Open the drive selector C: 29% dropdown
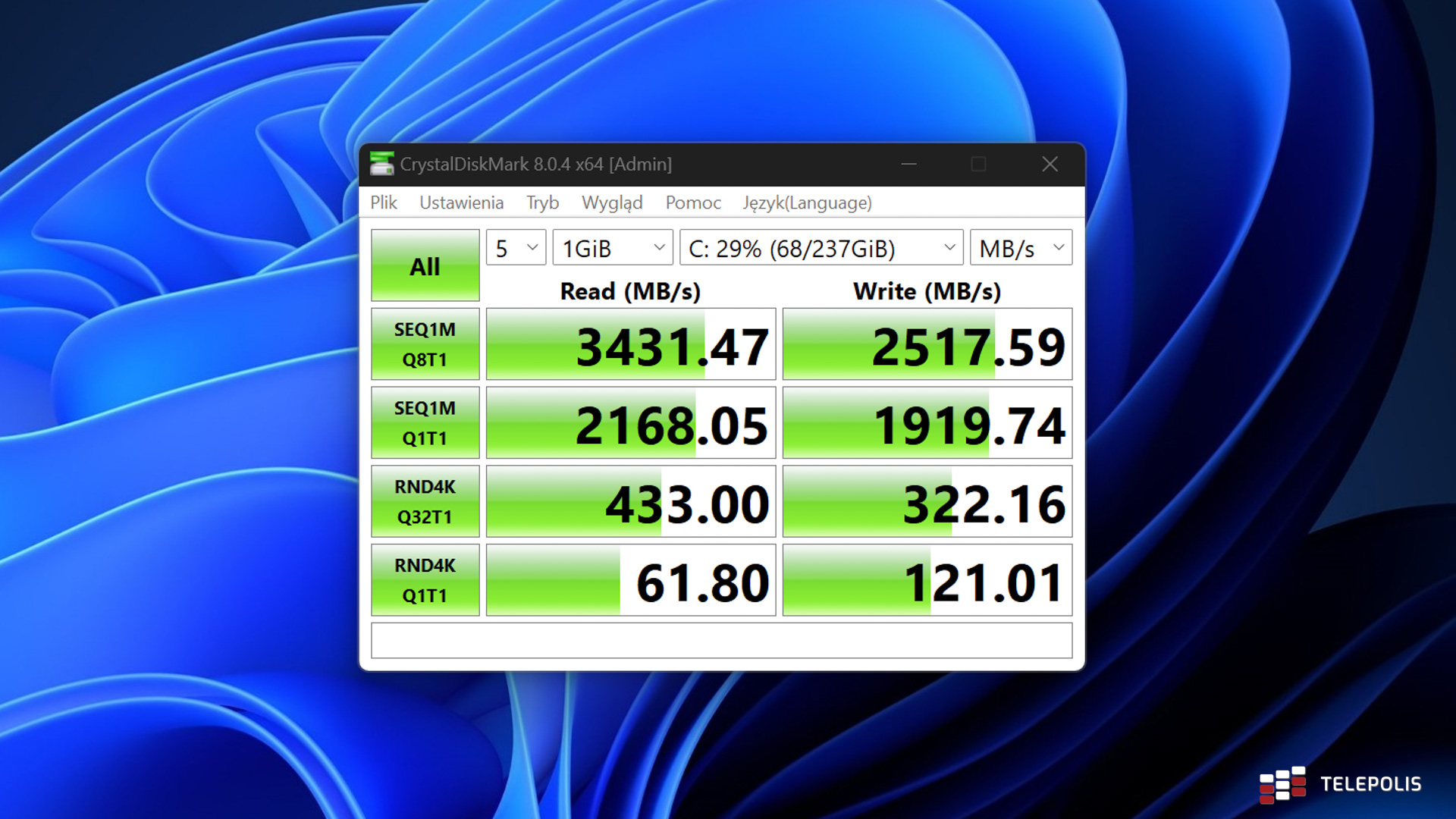Image resolution: width=1456 pixels, height=819 pixels. click(821, 248)
